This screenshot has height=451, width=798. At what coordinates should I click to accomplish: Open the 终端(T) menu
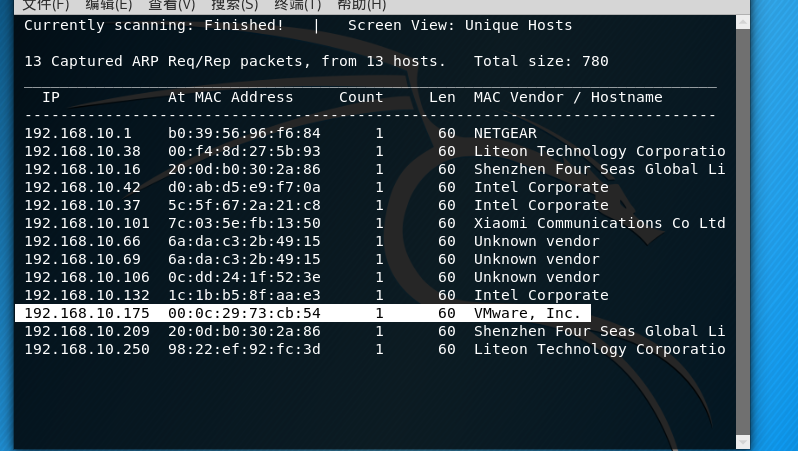click(298, 5)
